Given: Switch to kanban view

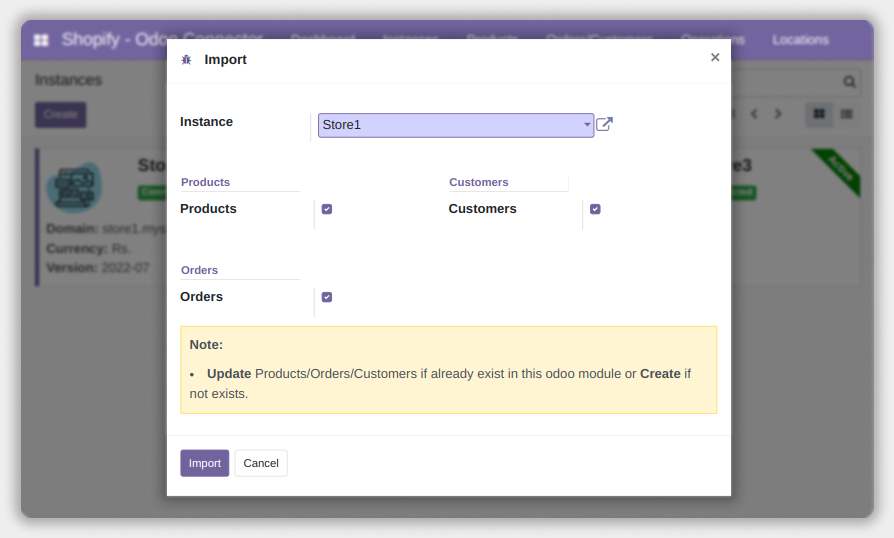Looking at the screenshot, I should (x=819, y=114).
